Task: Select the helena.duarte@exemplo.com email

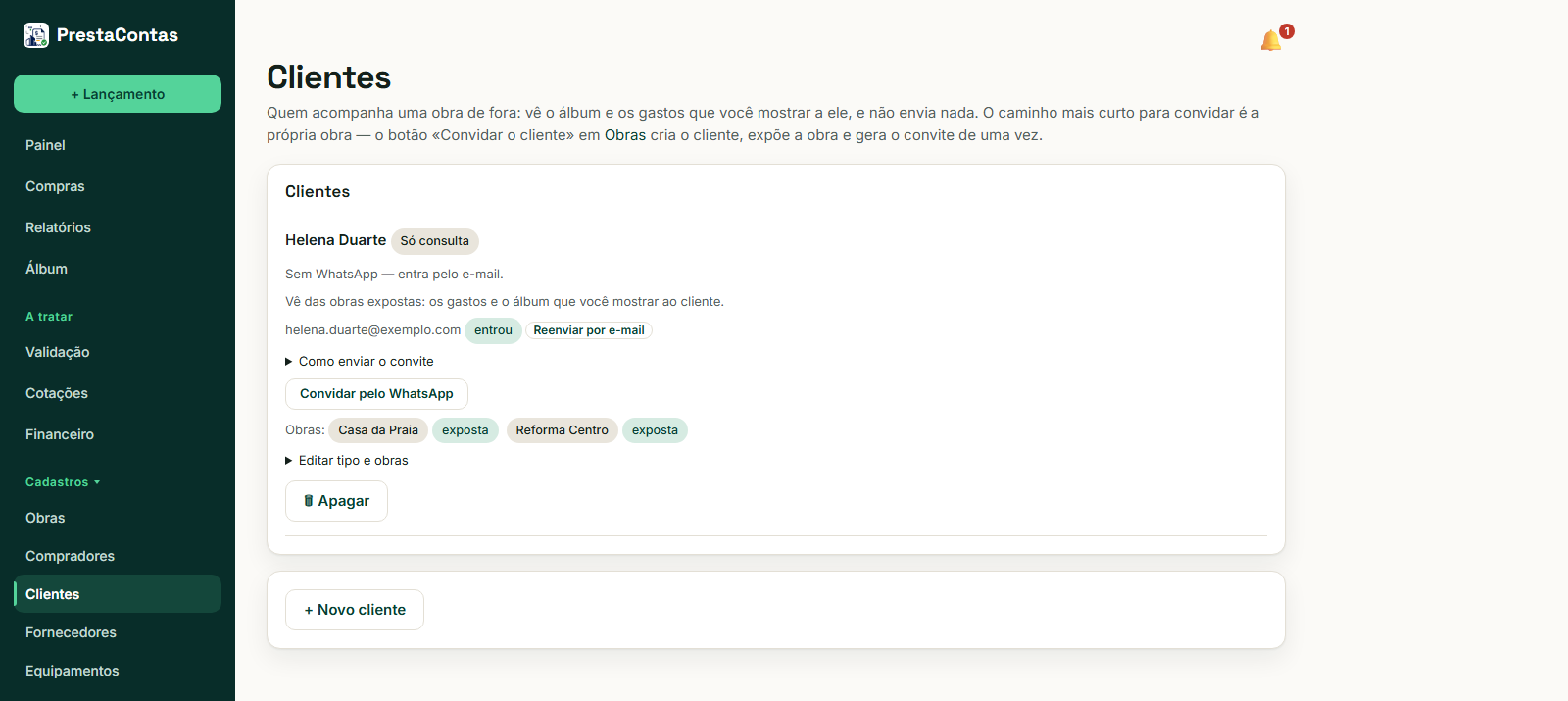Action: pos(372,330)
